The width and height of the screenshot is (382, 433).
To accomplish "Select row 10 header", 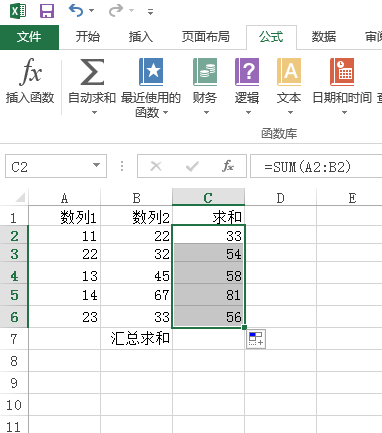I will coord(14,405).
